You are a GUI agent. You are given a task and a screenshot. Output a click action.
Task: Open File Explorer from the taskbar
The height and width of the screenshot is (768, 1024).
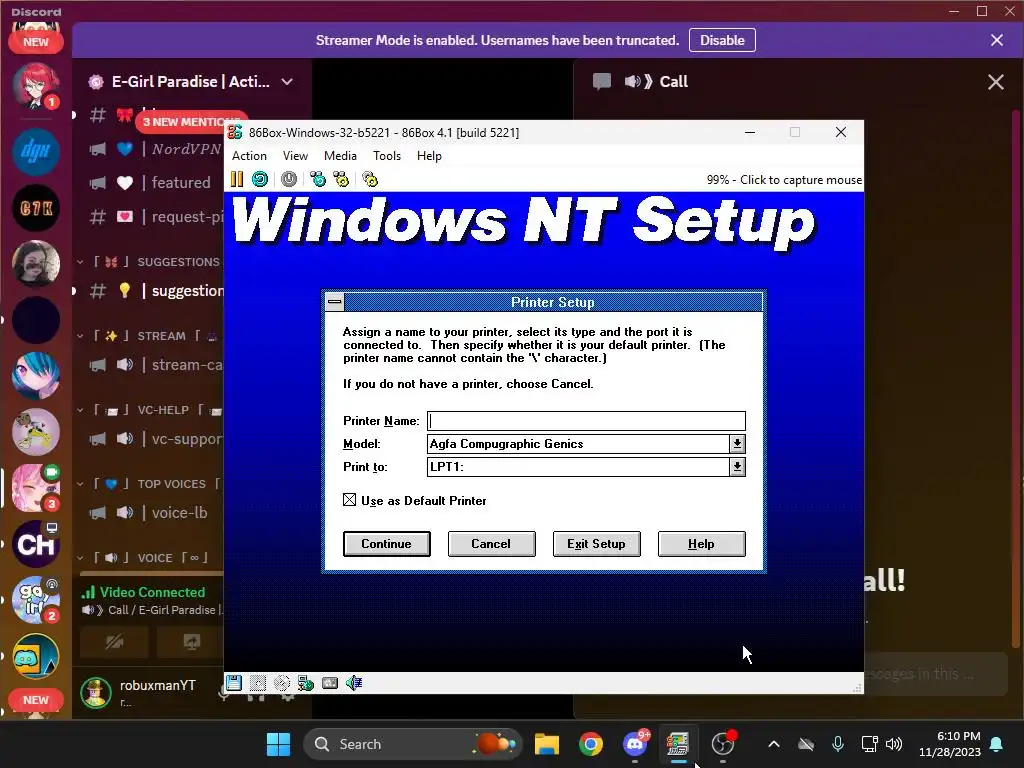[x=547, y=744]
